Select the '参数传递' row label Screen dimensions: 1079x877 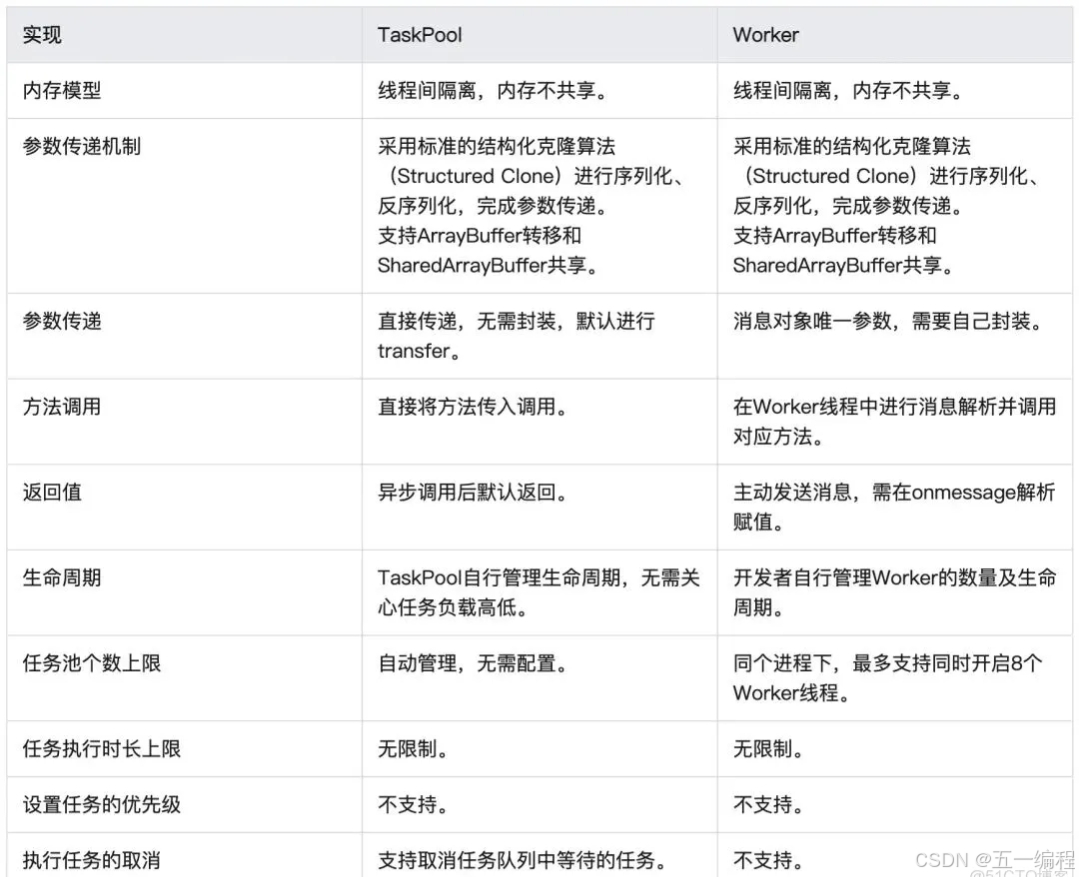tap(62, 321)
